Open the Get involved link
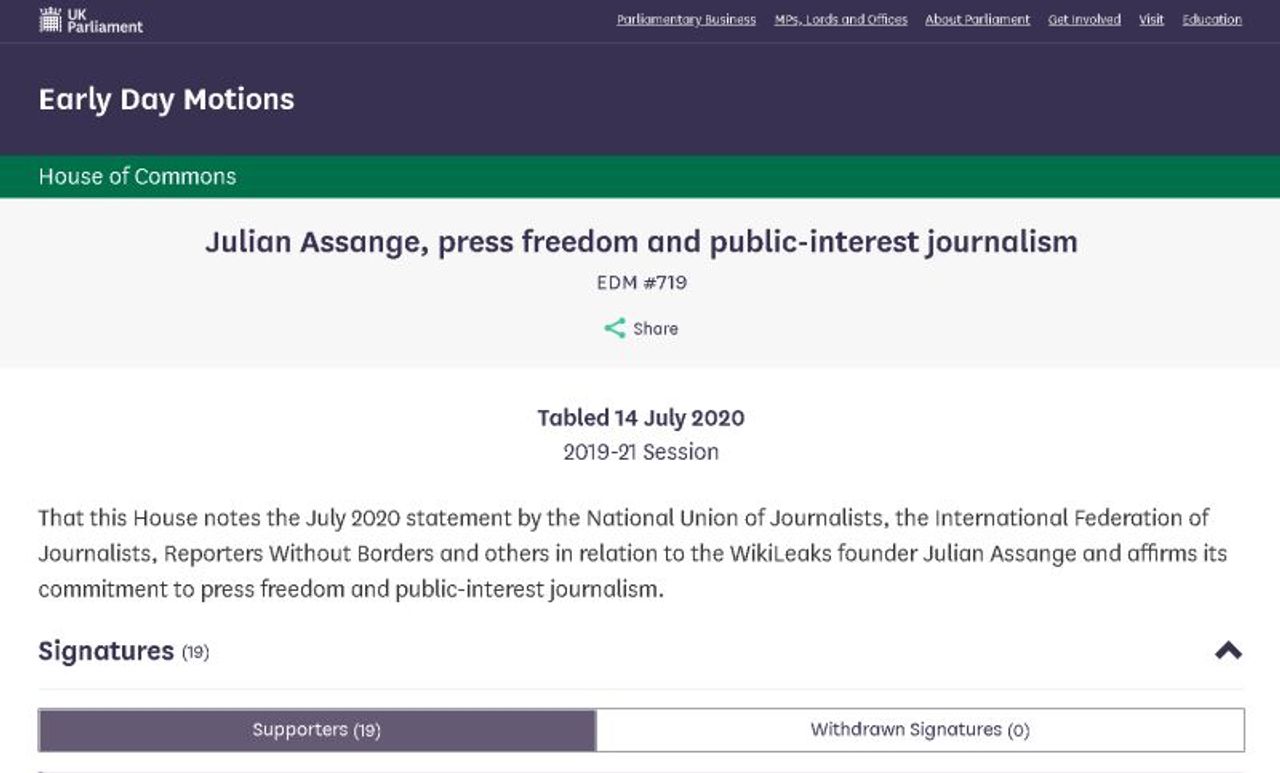 [x=1084, y=20]
